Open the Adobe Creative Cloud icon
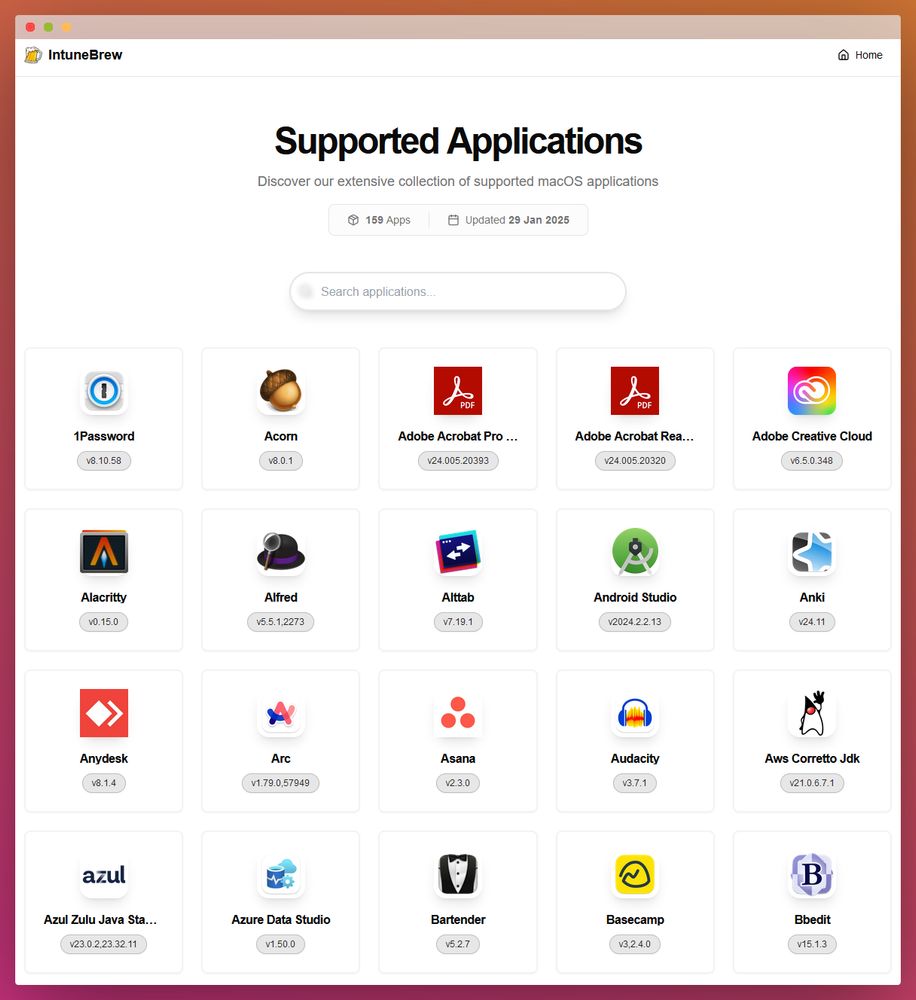Screen dimensions: 916x1000 tap(812, 391)
